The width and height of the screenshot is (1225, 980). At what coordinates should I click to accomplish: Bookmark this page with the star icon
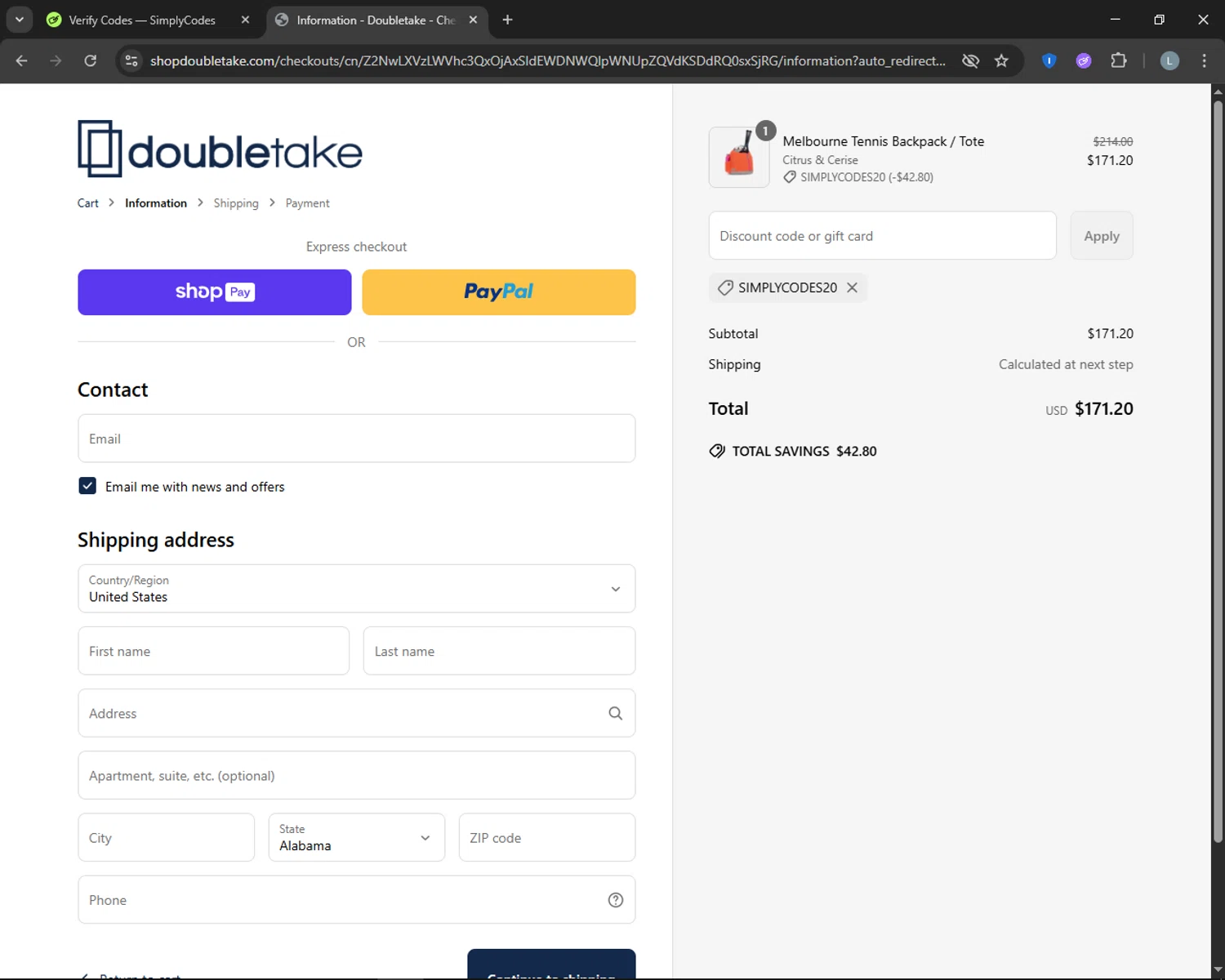[1001, 60]
